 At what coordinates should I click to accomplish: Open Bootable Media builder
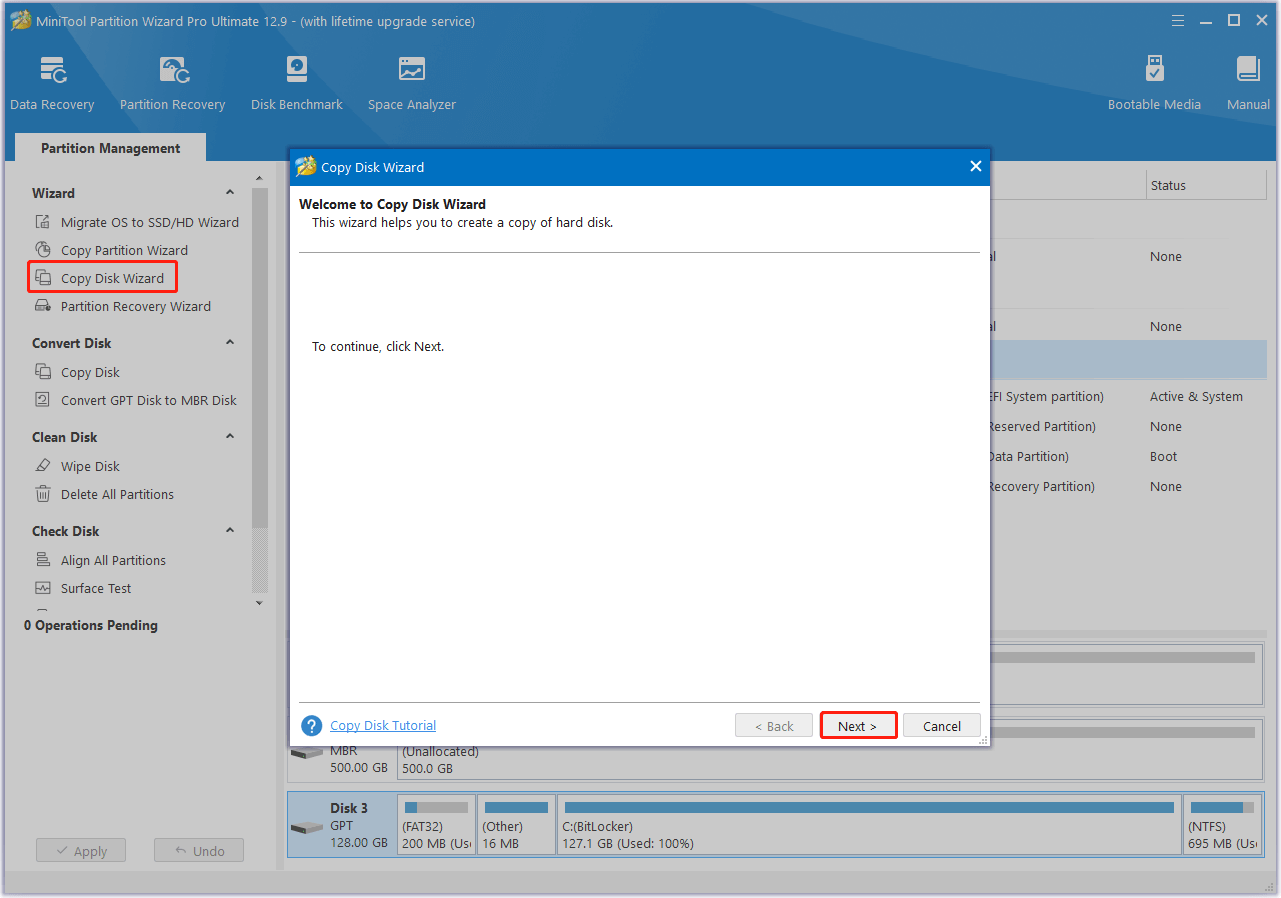[1154, 83]
